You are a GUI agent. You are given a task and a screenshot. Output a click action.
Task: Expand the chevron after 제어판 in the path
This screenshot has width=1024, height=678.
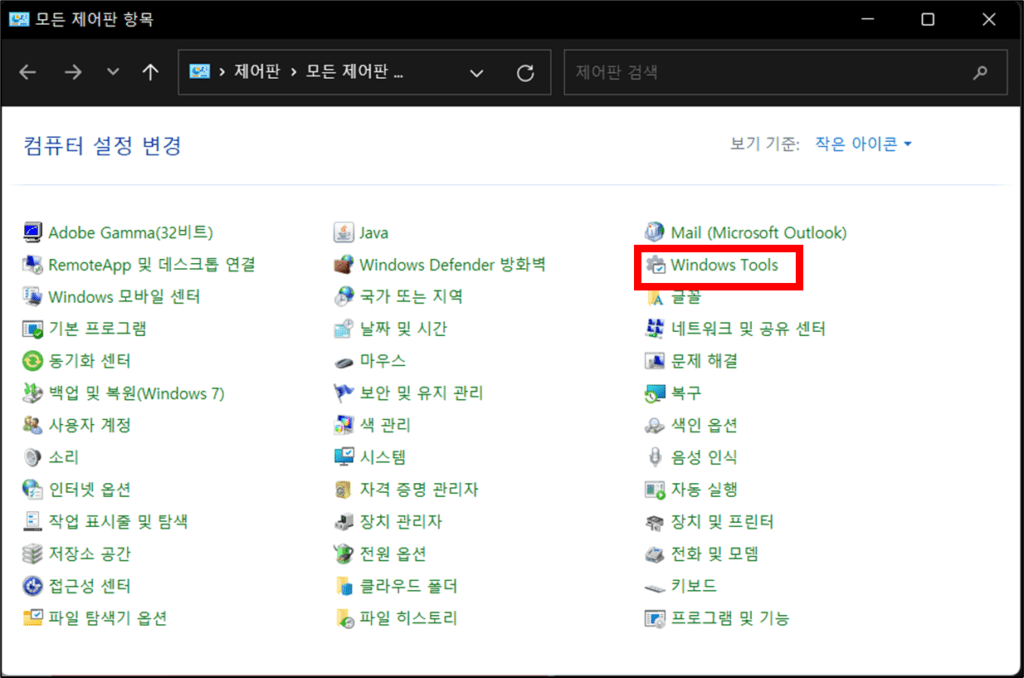click(x=293, y=72)
